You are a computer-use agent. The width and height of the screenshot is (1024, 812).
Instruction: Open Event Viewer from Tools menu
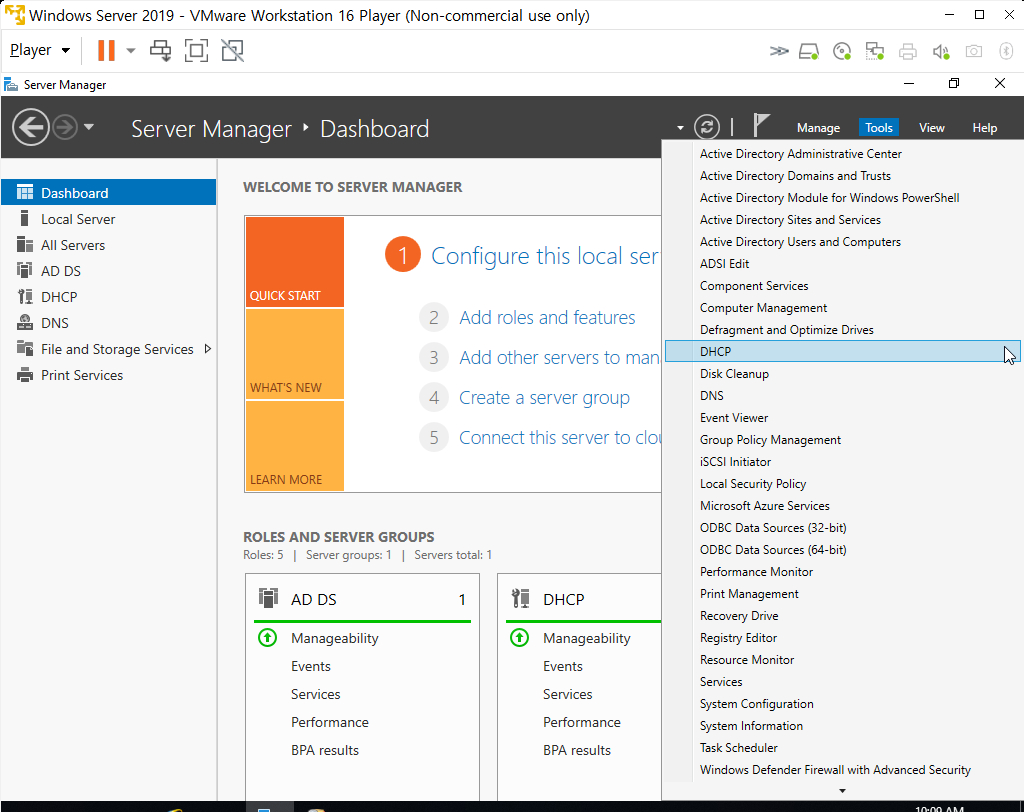tap(842, 417)
